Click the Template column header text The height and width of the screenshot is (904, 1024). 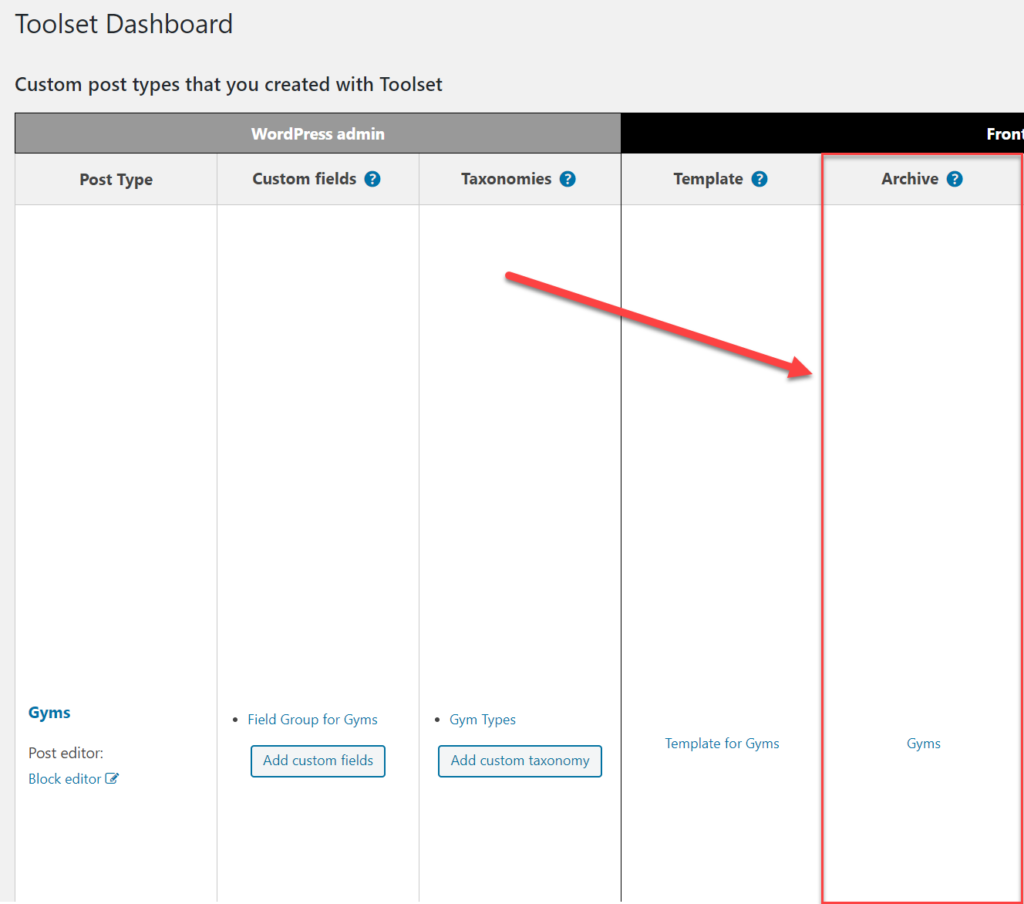tap(708, 179)
